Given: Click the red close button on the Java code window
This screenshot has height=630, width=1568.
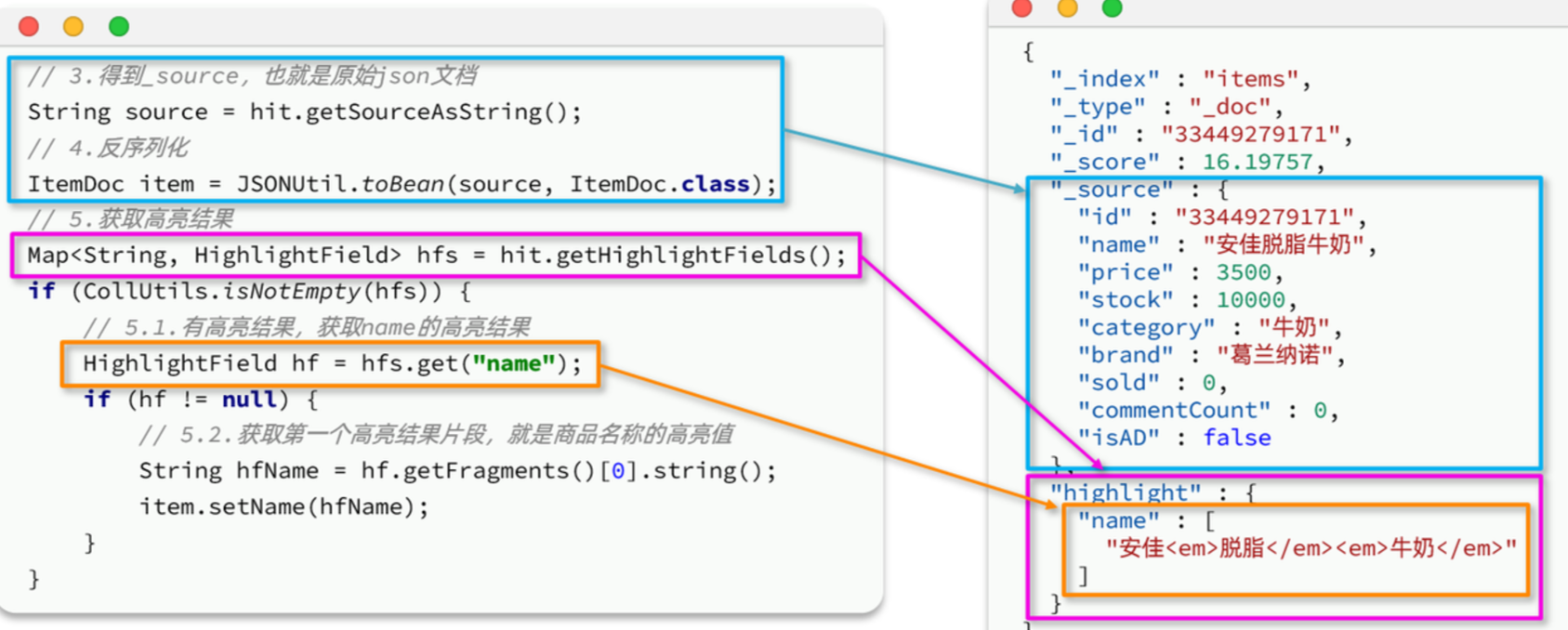Looking at the screenshot, I should [29, 26].
